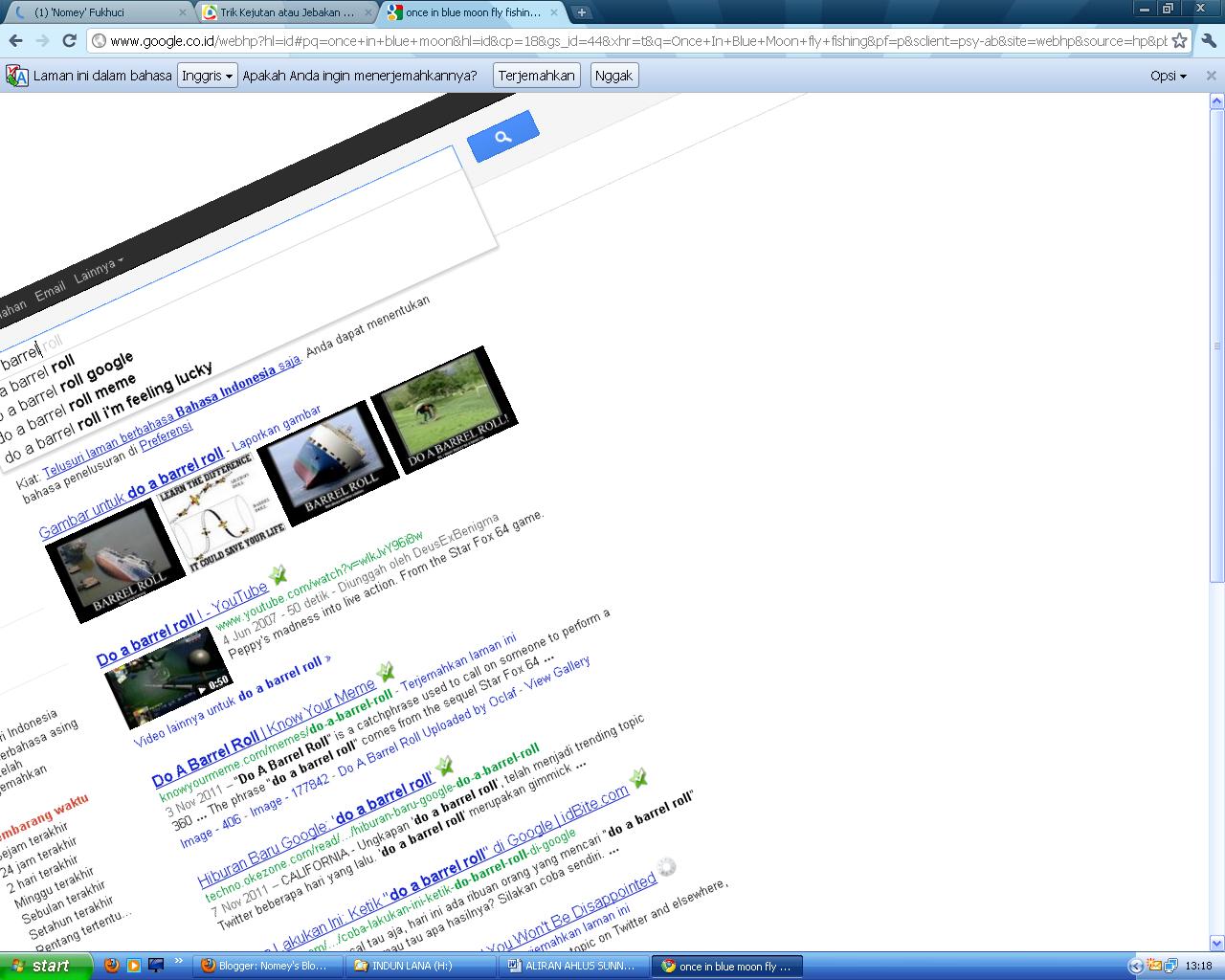Click the sinking ship Barrel Roll thumbnail at left

click(x=115, y=560)
